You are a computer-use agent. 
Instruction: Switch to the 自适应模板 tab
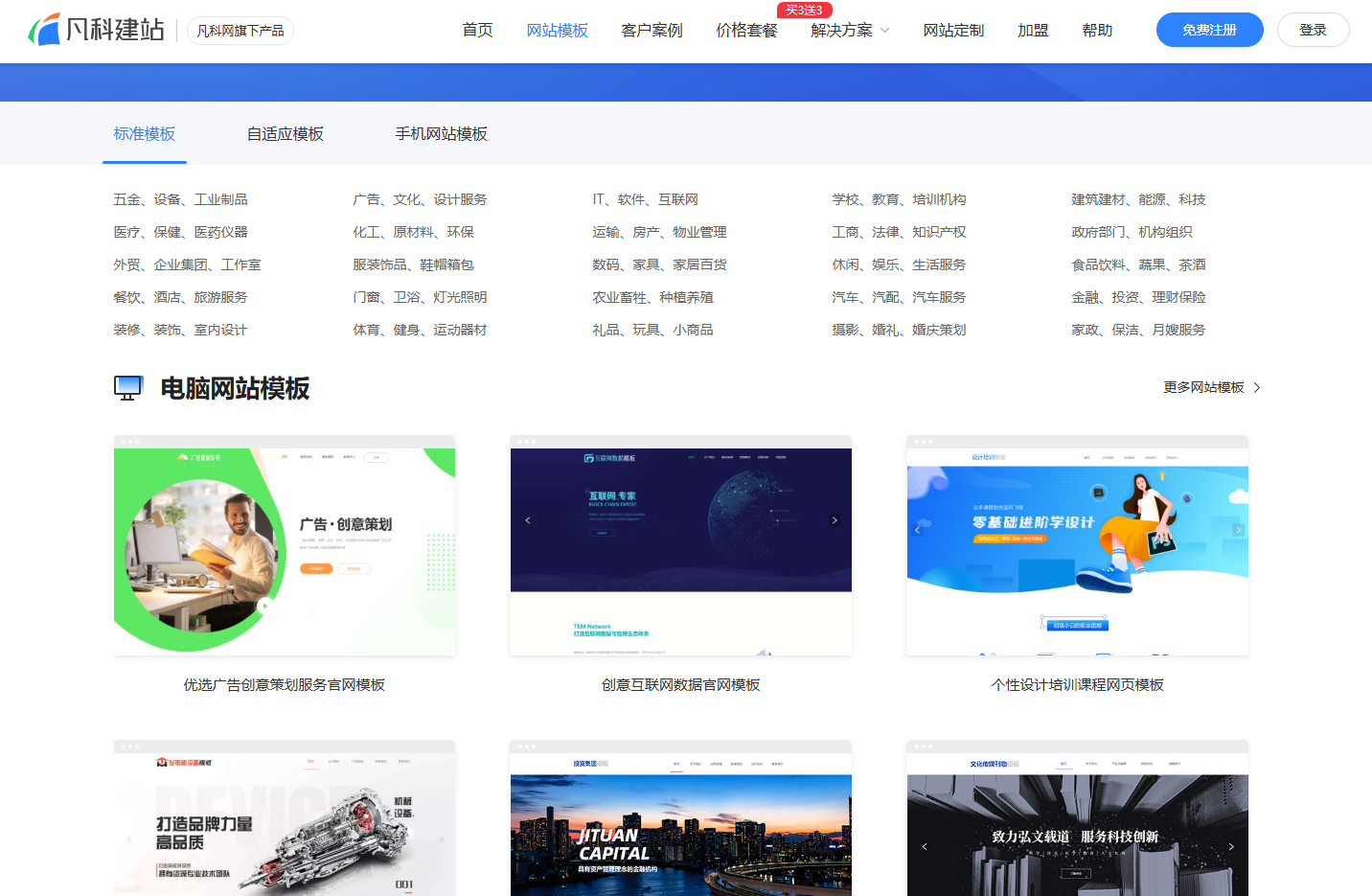pyautogui.click(x=286, y=134)
